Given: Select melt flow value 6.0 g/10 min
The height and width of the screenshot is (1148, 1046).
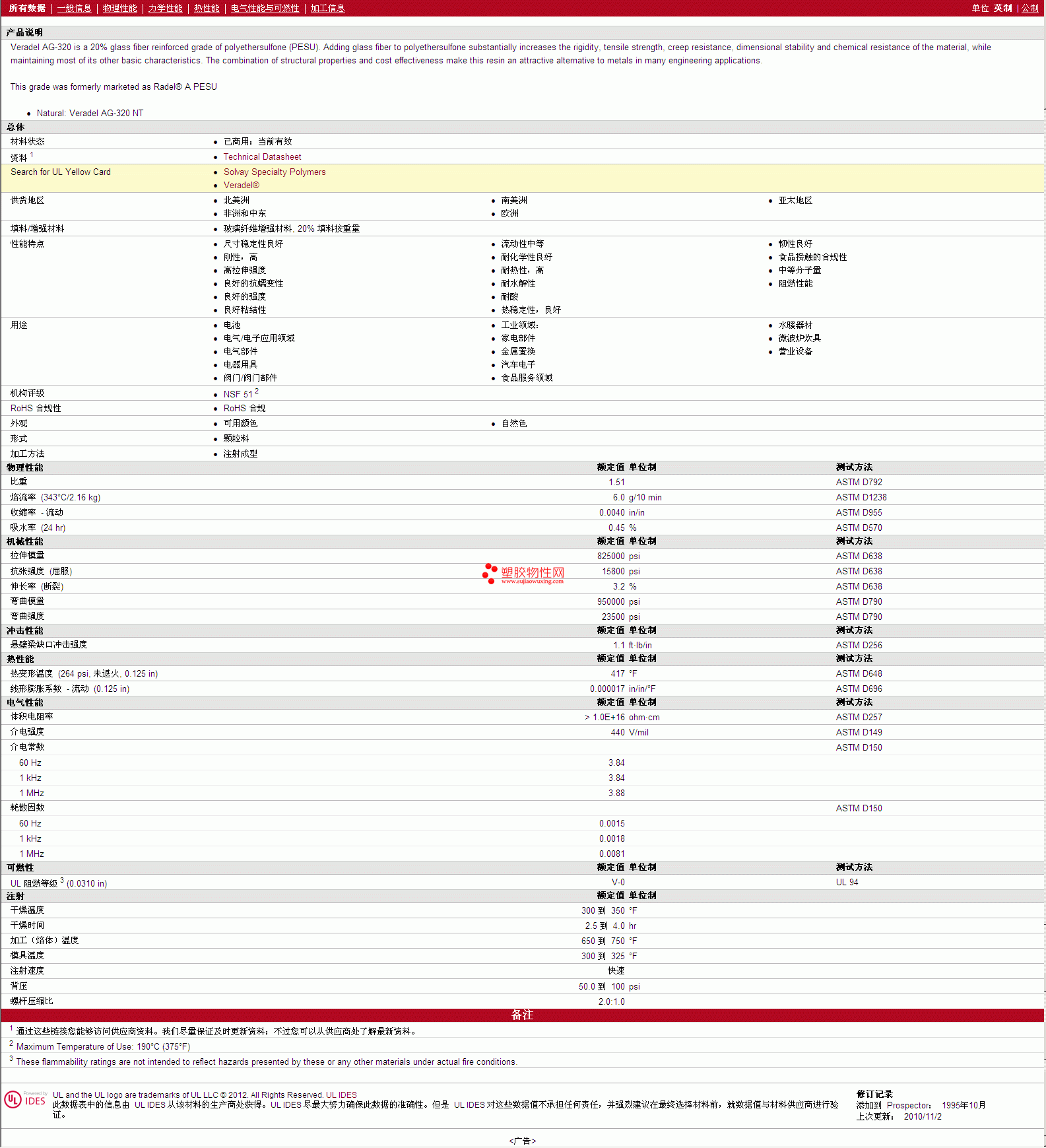Looking at the screenshot, I should click(637, 497).
